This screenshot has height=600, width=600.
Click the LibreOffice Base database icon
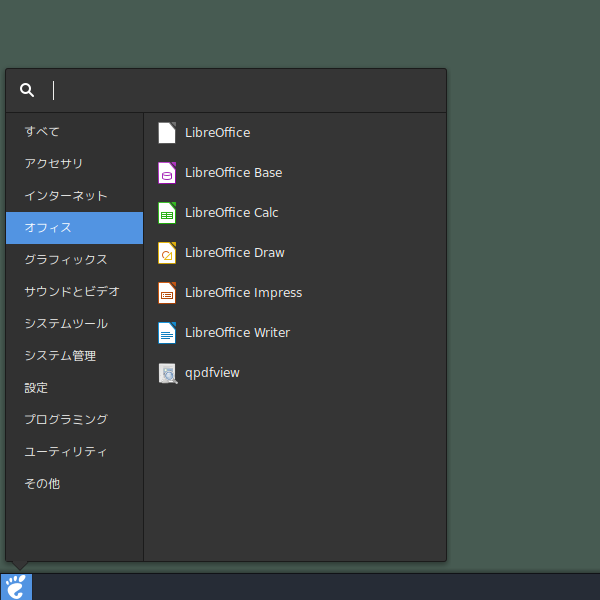pos(167,173)
